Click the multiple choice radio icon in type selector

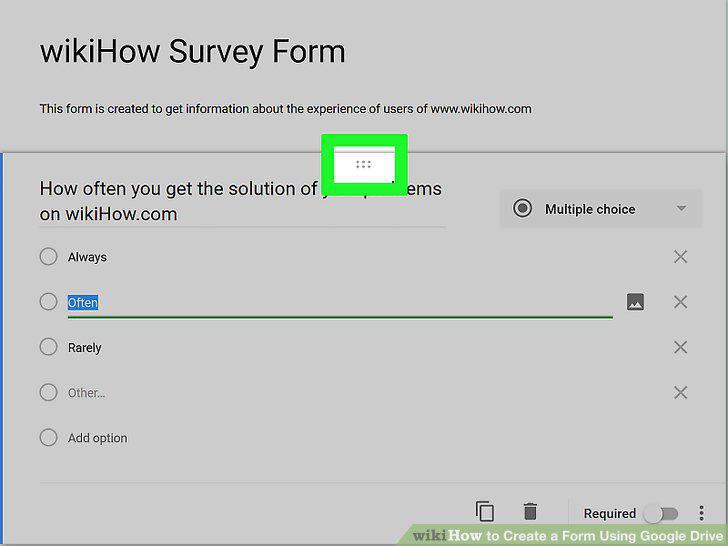522,208
